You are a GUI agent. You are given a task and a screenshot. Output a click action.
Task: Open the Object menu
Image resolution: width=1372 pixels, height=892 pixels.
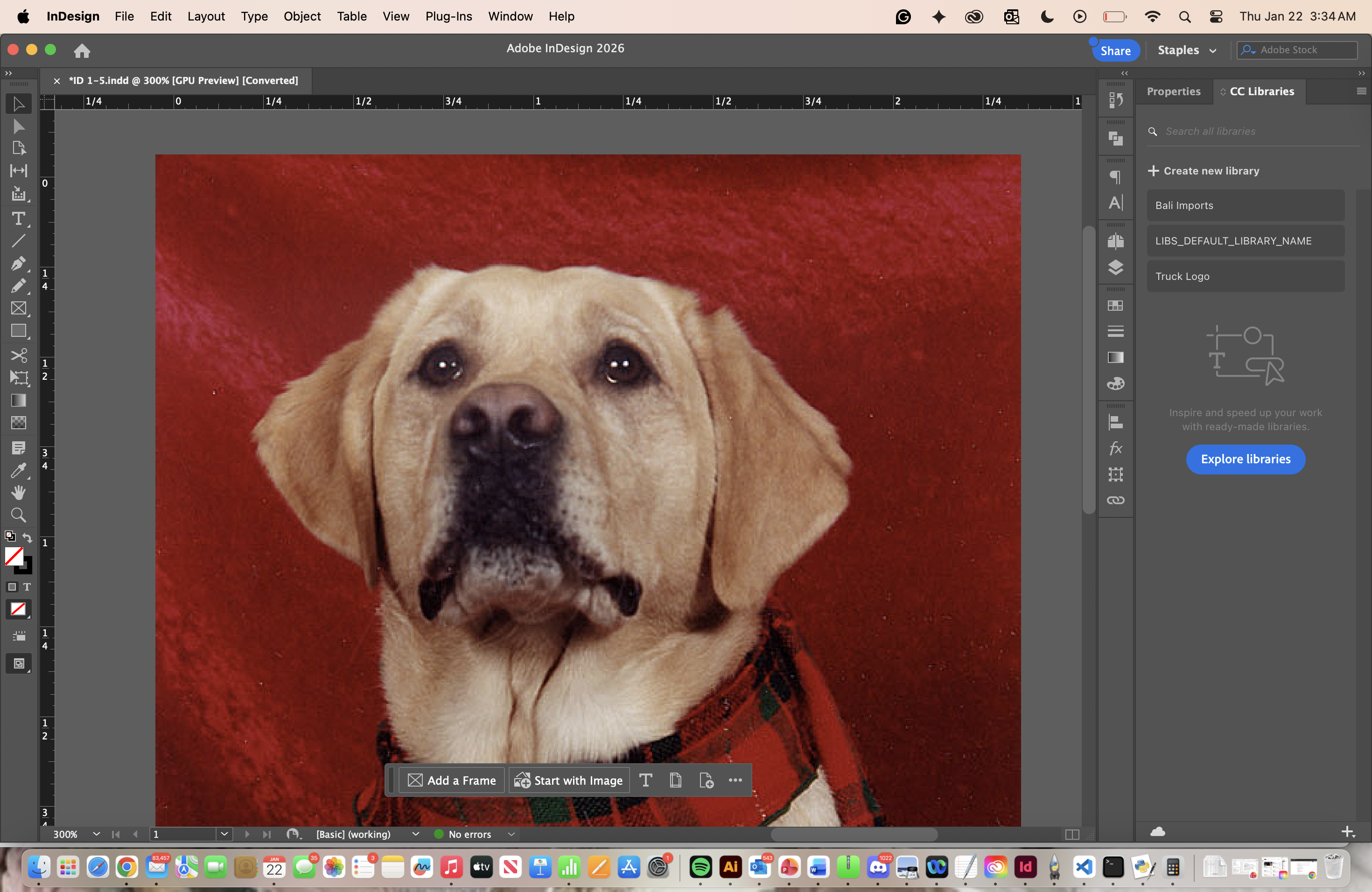301,16
